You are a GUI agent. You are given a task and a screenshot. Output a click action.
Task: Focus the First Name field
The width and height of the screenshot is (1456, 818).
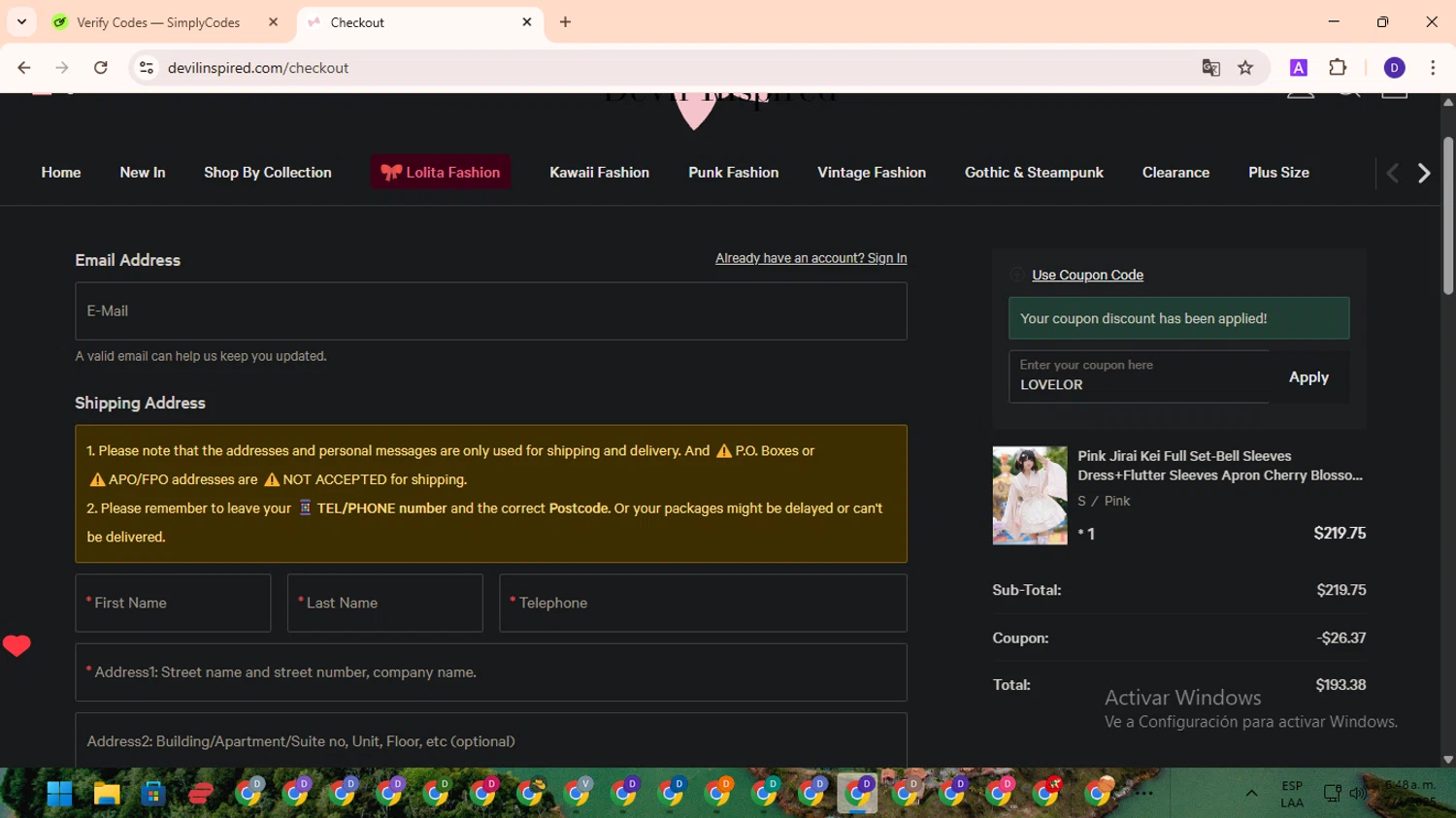pos(173,603)
